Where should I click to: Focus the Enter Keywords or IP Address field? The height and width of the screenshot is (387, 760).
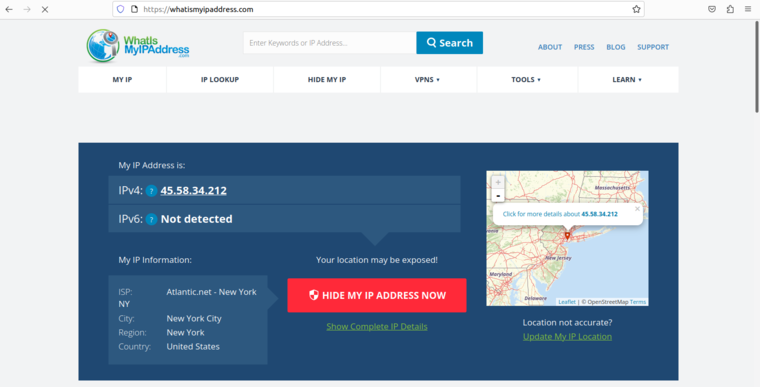[x=330, y=43]
